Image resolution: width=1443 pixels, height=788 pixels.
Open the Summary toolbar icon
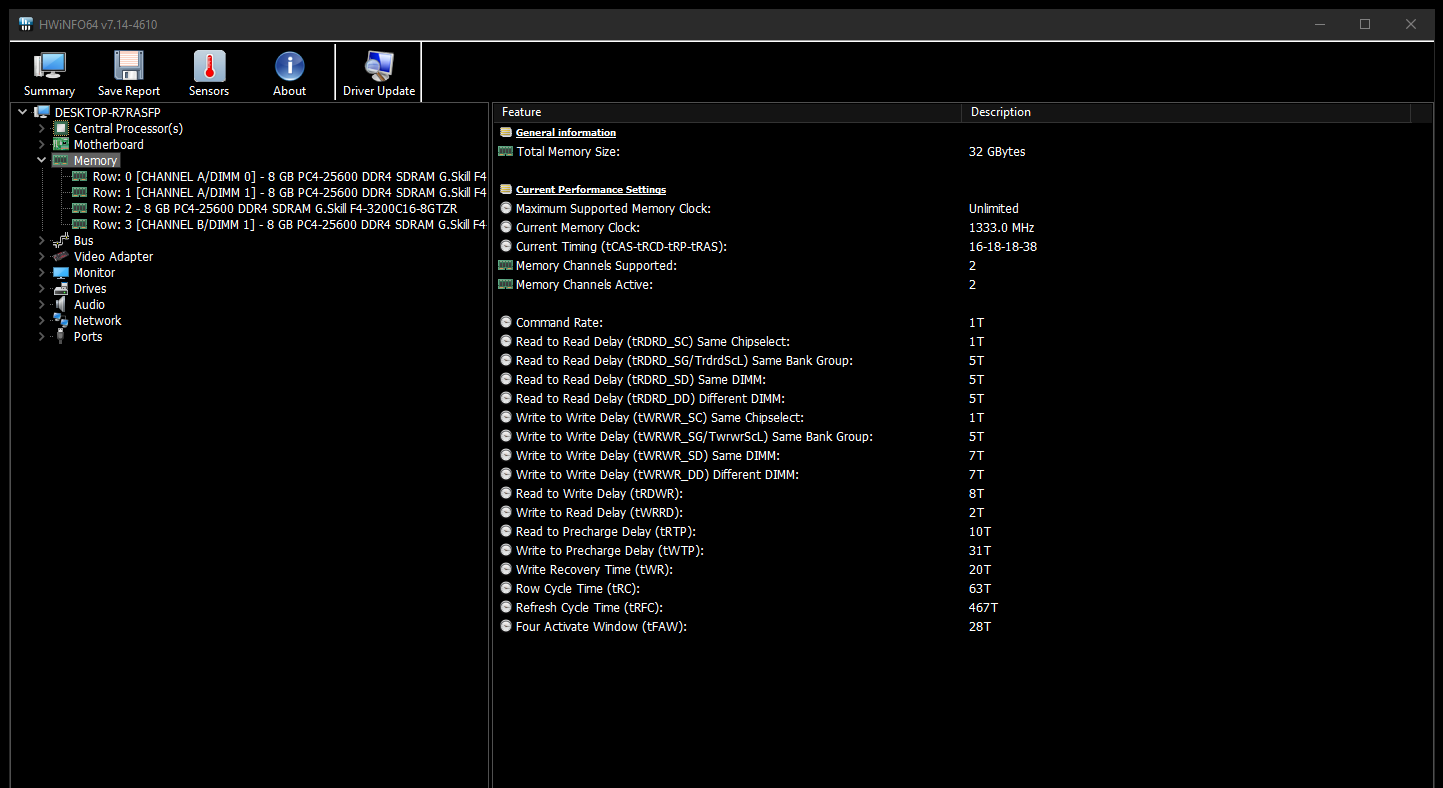49,65
